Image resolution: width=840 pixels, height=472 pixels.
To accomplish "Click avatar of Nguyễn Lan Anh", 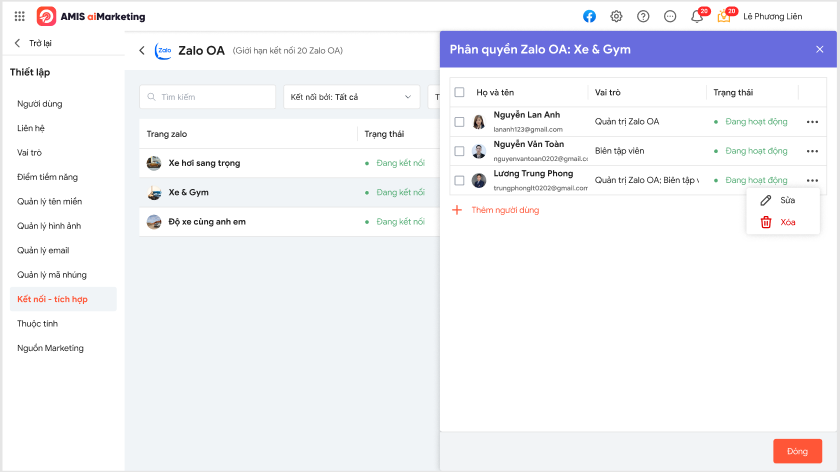I will click(x=478, y=122).
